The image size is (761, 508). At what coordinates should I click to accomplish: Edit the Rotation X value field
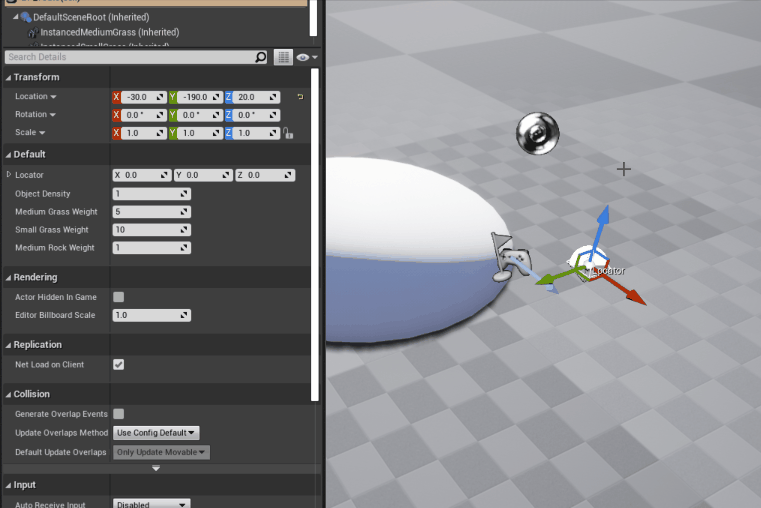[x=144, y=115]
